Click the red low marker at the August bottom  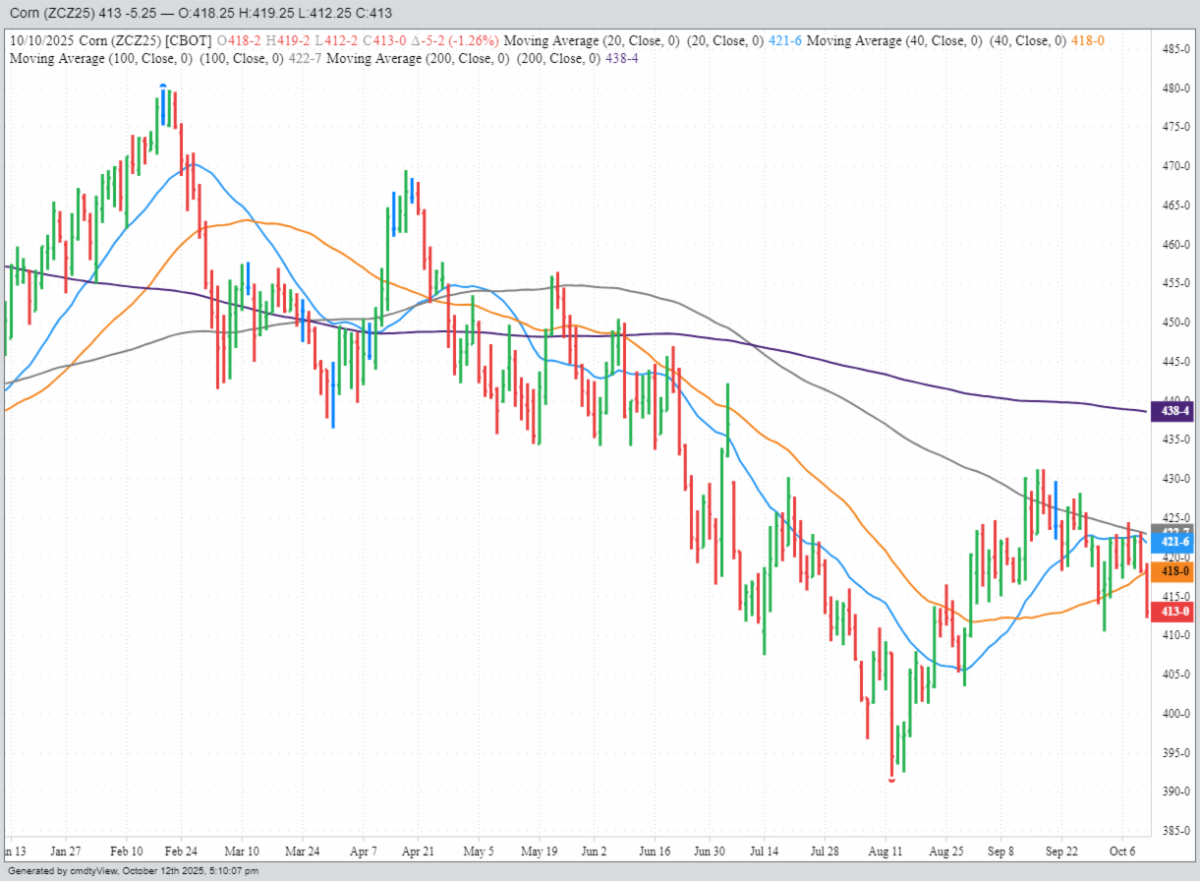coord(891,780)
